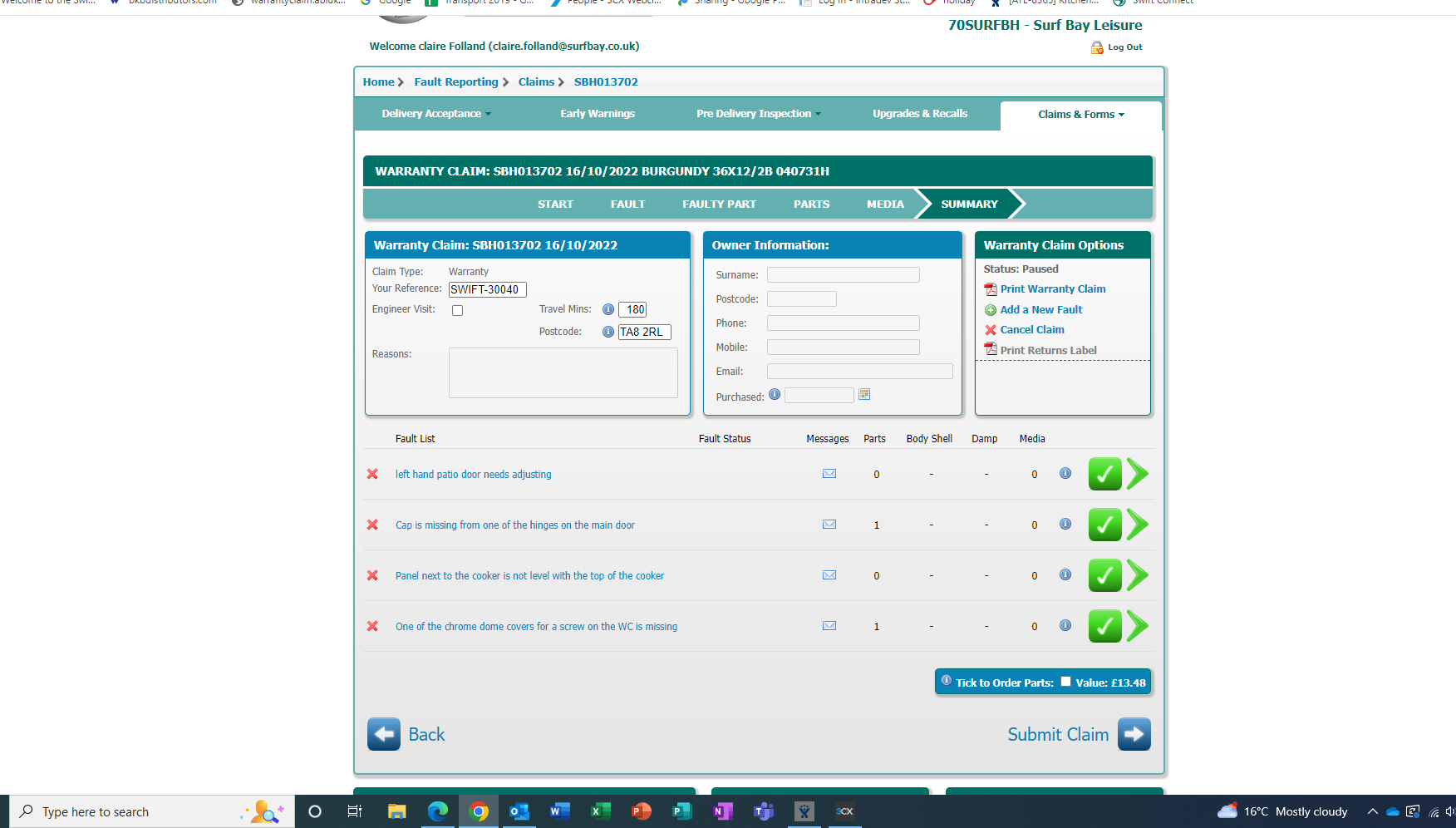
Task: Delete the left hand patio door fault
Action: (372, 474)
